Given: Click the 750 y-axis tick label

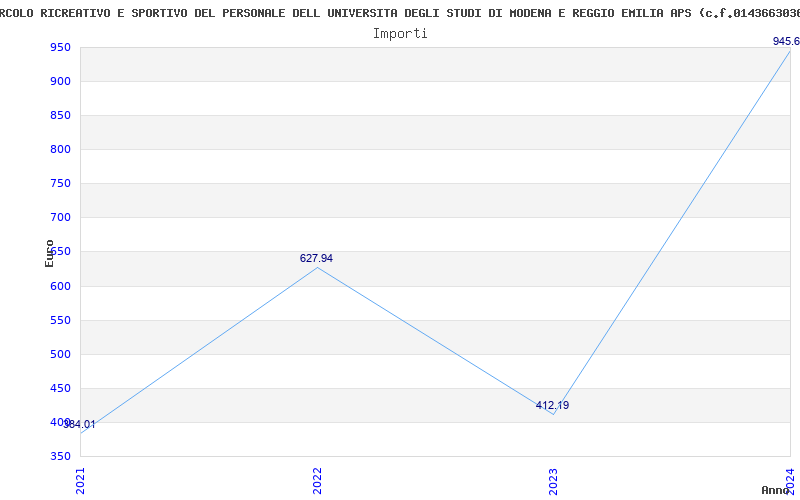Looking at the screenshot, I should pyautogui.click(x=60, y=184).
